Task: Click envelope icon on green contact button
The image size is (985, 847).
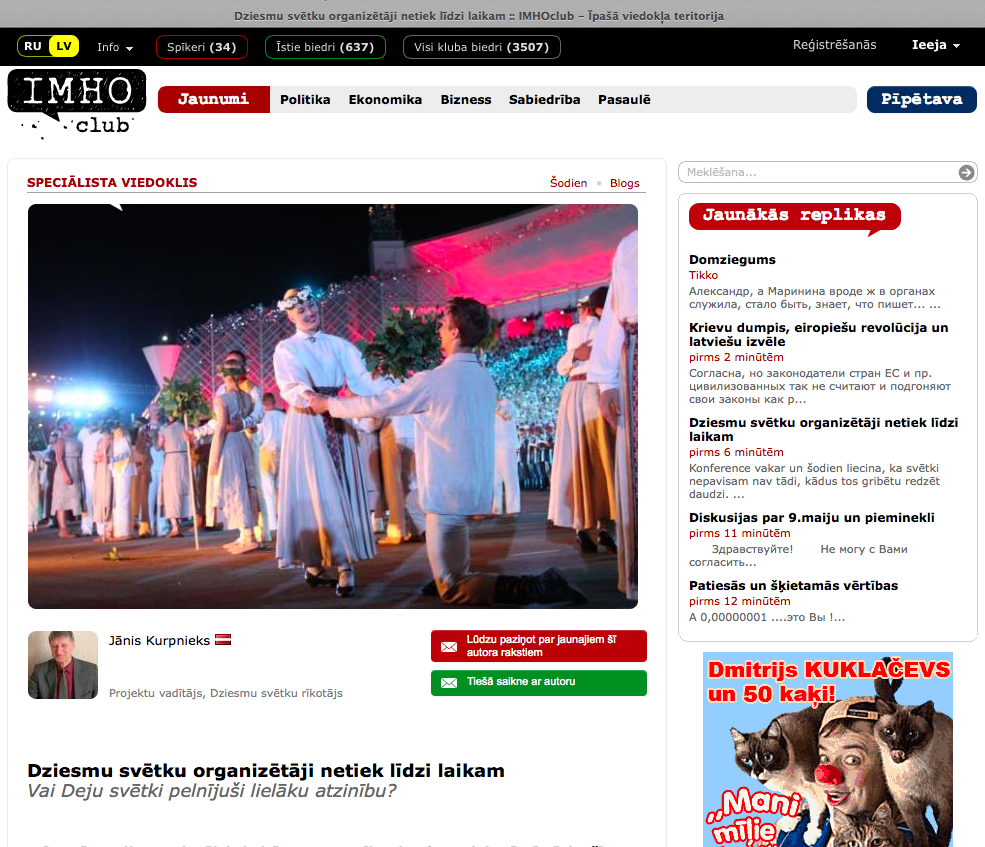Action: coord(449,683)
